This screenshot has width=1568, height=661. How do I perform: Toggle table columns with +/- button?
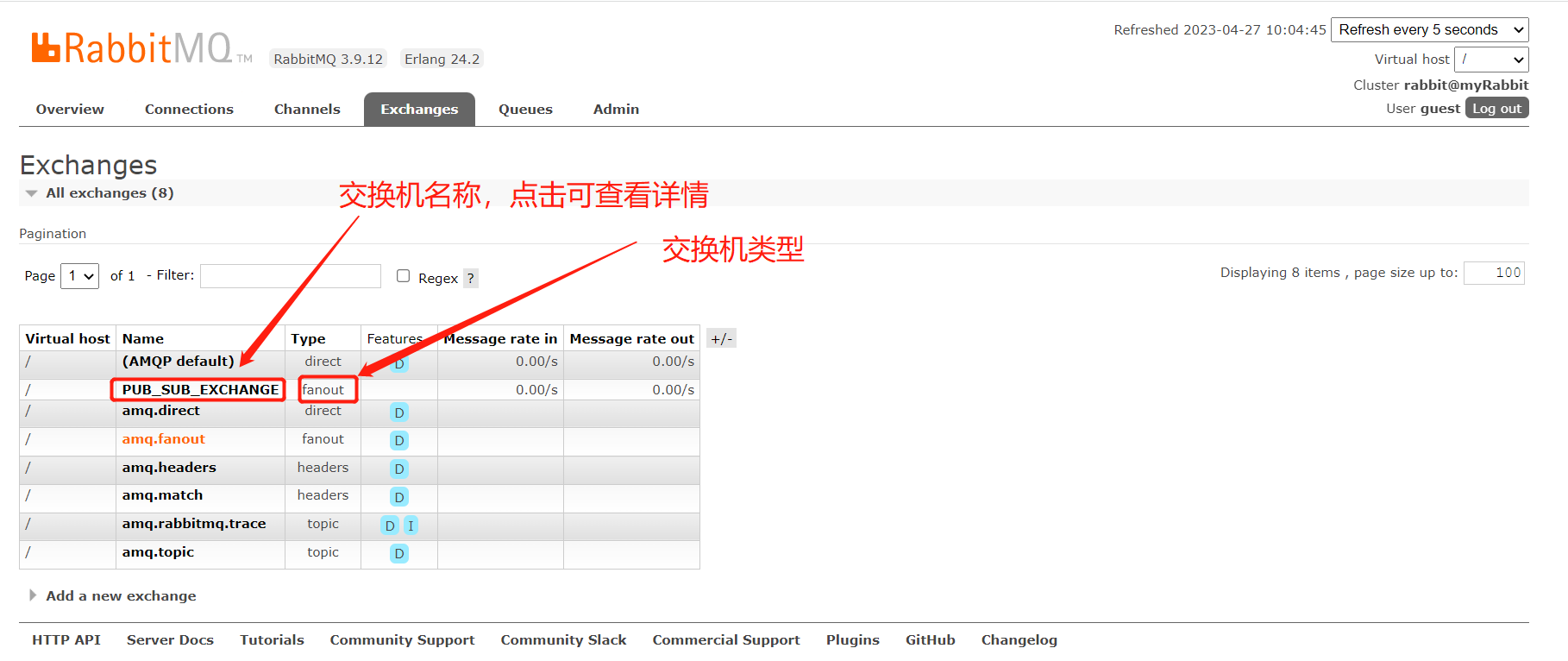721,339
